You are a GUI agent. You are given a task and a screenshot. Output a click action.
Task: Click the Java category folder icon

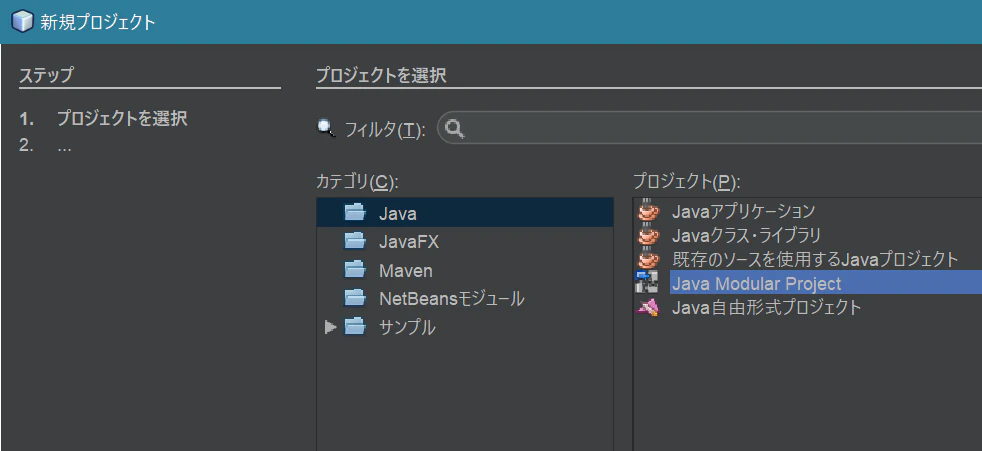tap(355, 213)
